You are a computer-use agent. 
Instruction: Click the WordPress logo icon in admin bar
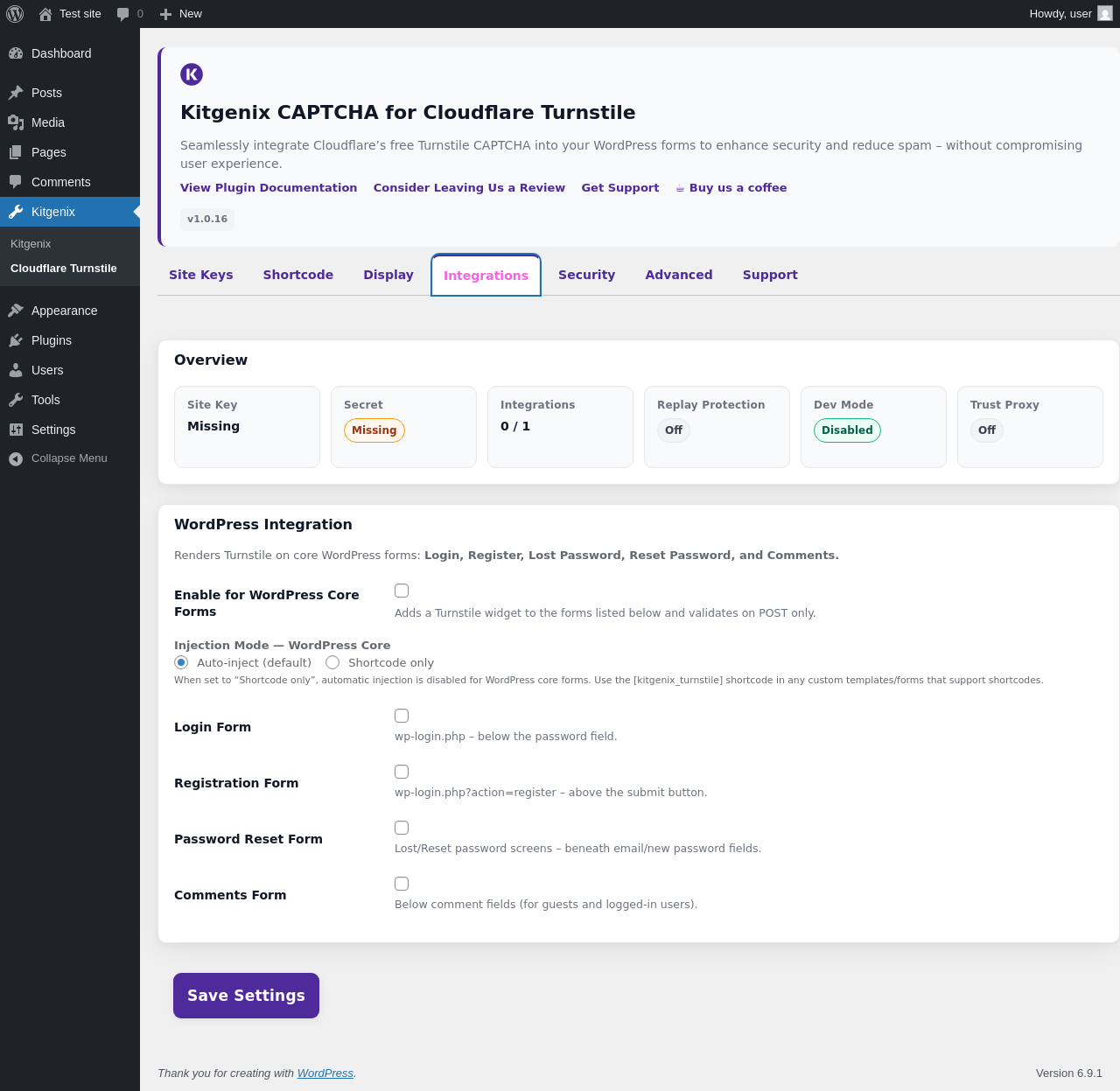(15, 14)
